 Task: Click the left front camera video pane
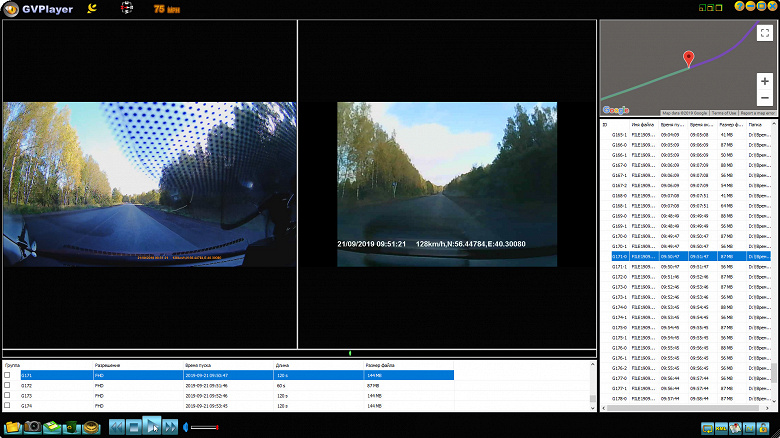[150, 184]
